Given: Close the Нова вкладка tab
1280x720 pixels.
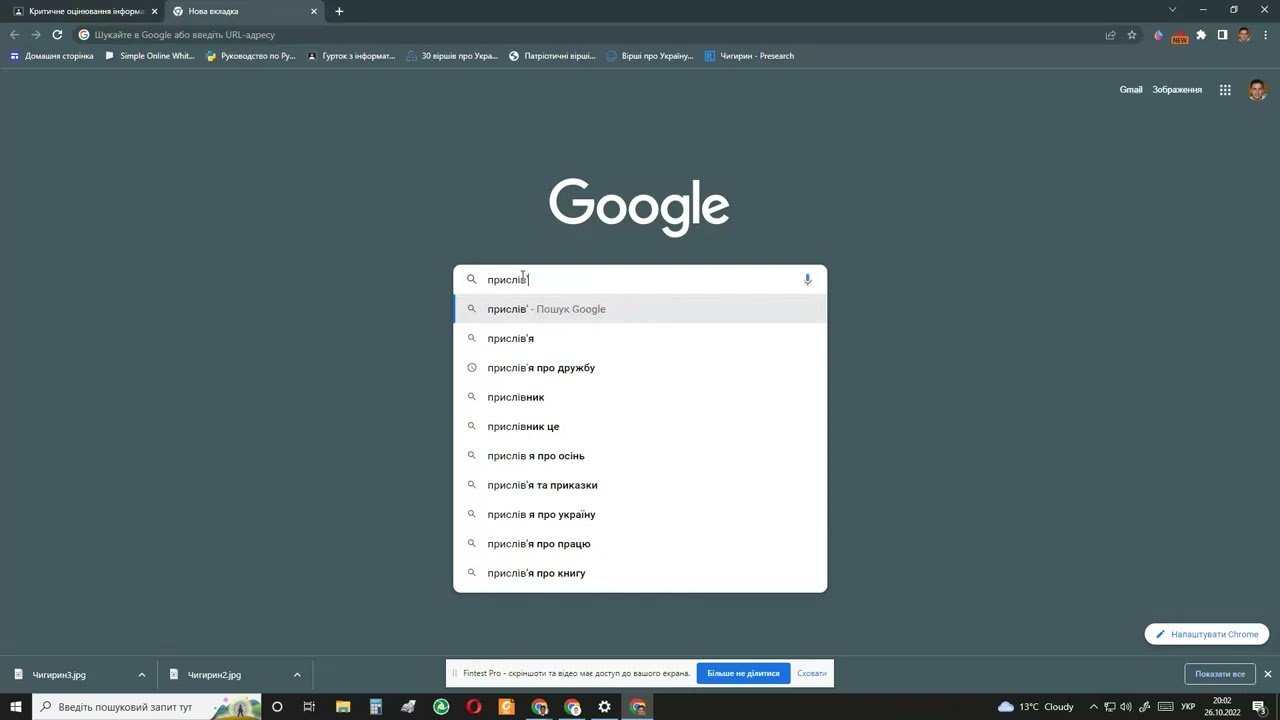Looking at the screenshot, I should click(314, 11).
